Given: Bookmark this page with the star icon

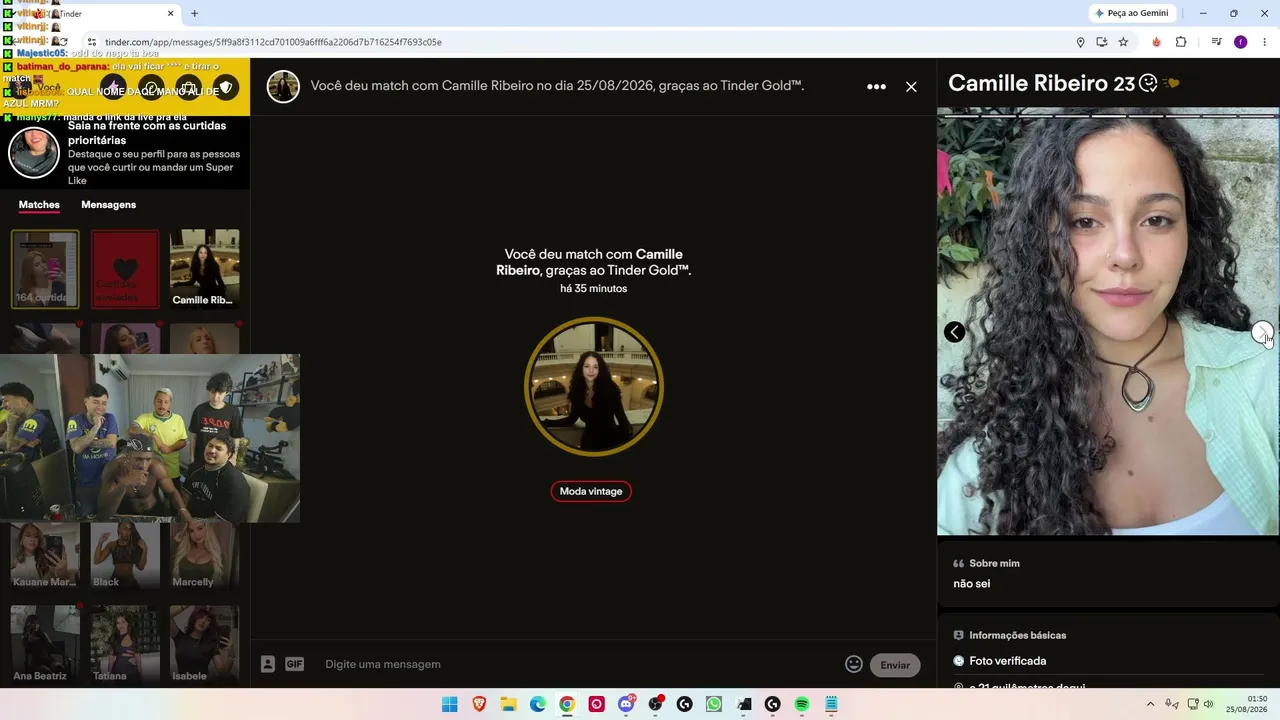Looking at the screenshot, I should tap(1123, 42).
